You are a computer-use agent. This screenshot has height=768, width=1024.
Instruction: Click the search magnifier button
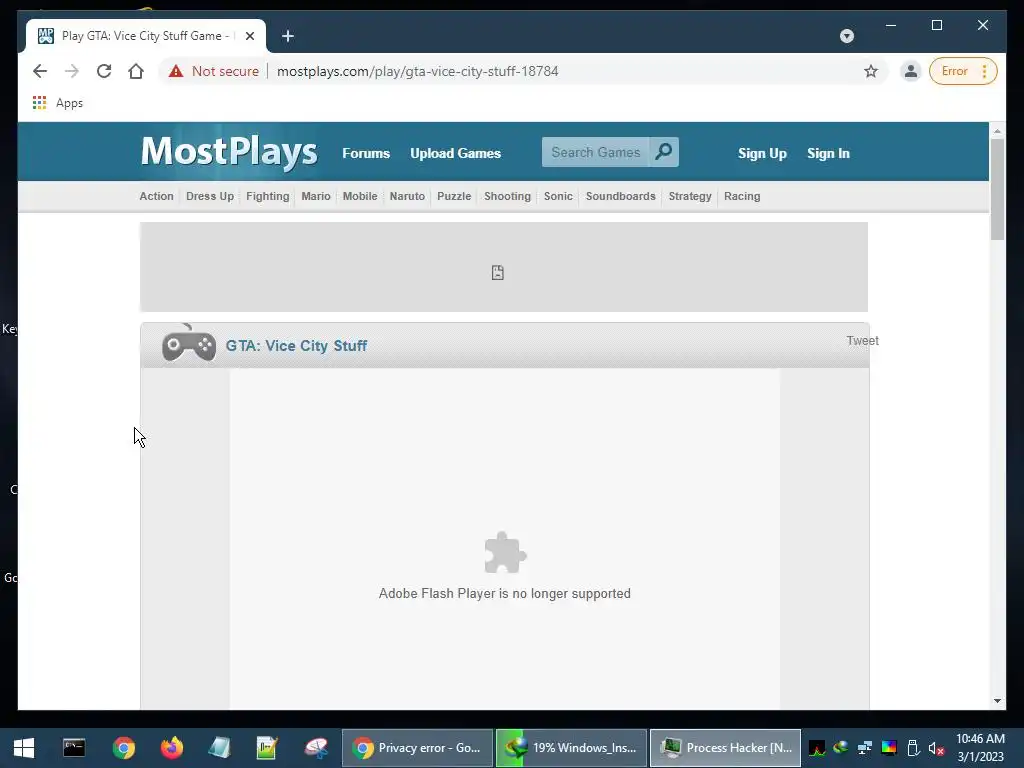pyautogui.click(x=664, y=152)
